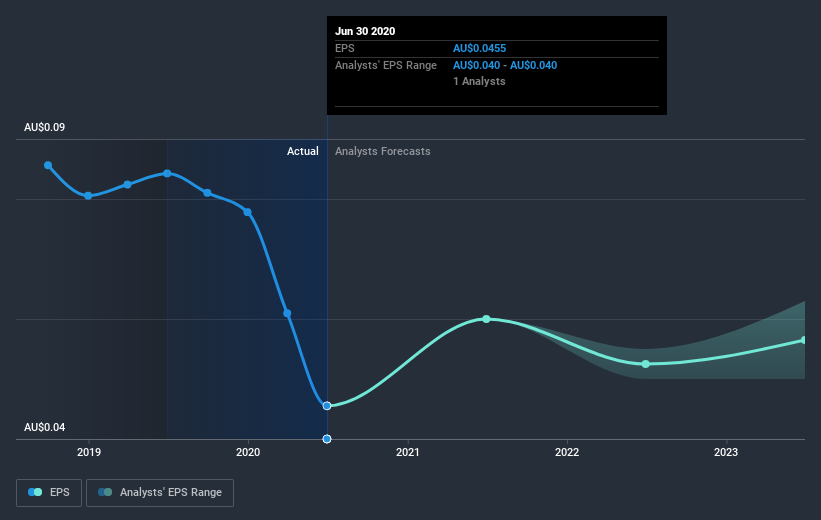
Task: Click the Analysts Forecasts label
Action: coord(383,151)
